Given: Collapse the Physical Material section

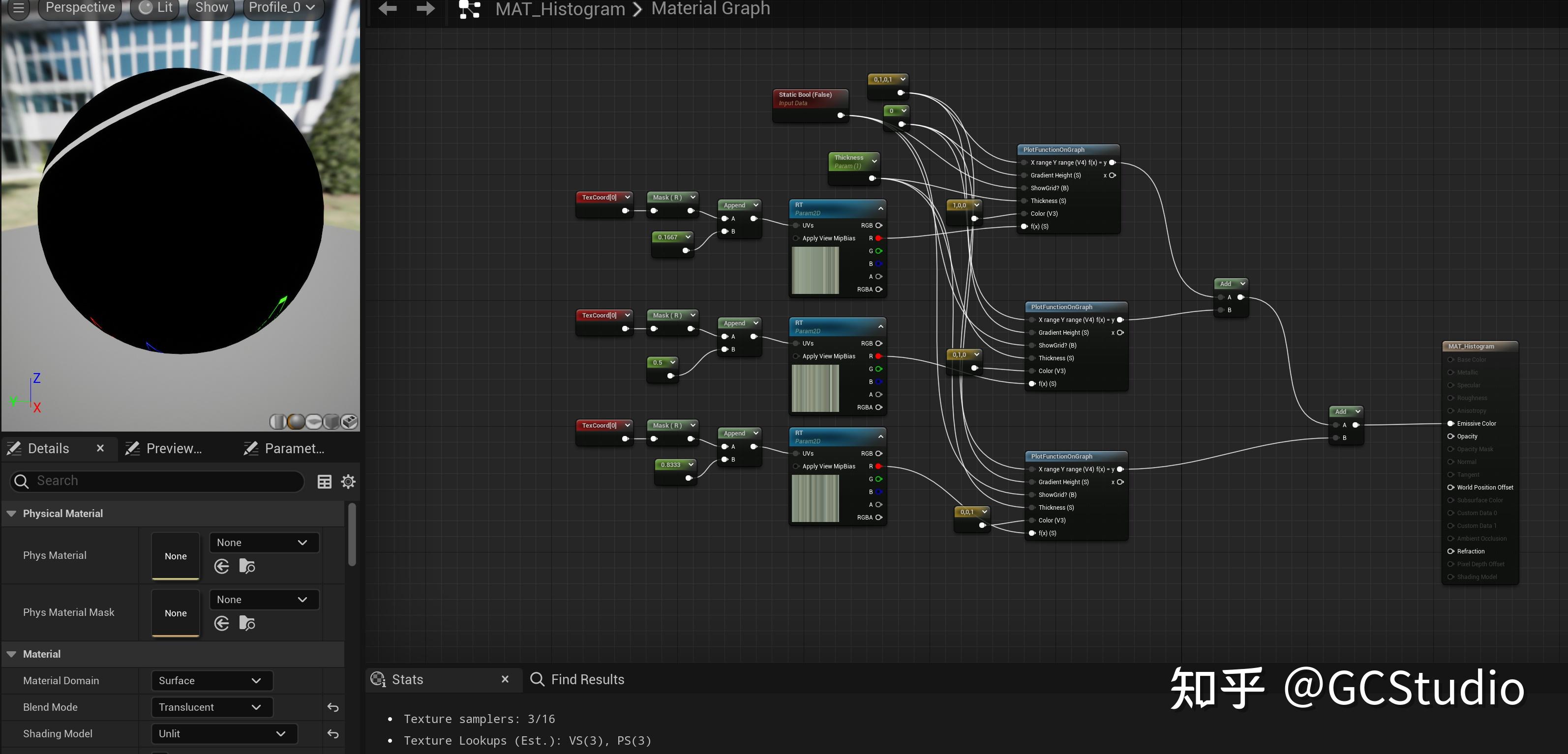Looking at the screenshot, I should [x=12, y=513].
